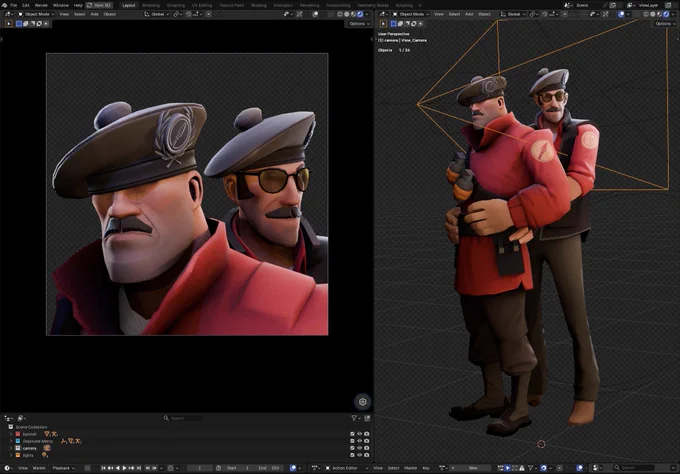680x474 pixels.
Task: Expand the lights collection
Action: (11, 455)
